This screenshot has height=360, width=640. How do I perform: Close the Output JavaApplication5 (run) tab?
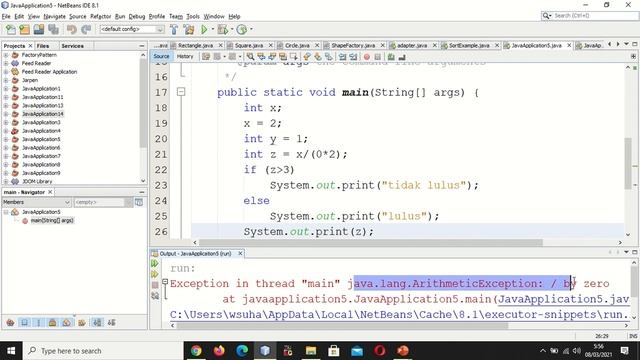pyautogui.click(x=240, y=253)
